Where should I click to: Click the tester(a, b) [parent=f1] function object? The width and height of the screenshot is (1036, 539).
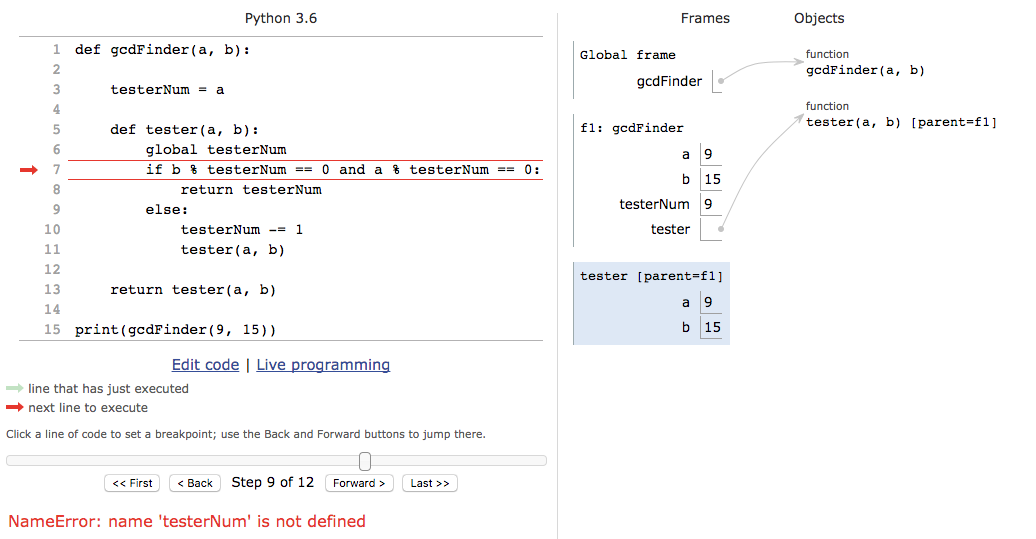pyautogui.click(x=901, y=123)
